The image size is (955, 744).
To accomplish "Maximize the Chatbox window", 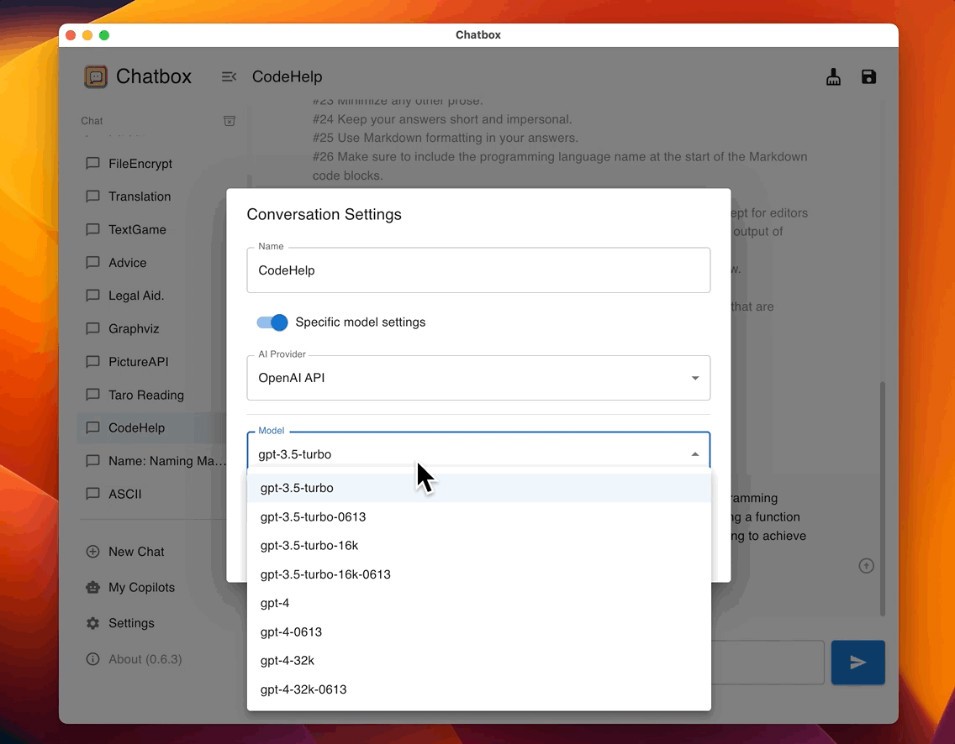I will click(x=104, y=35).
